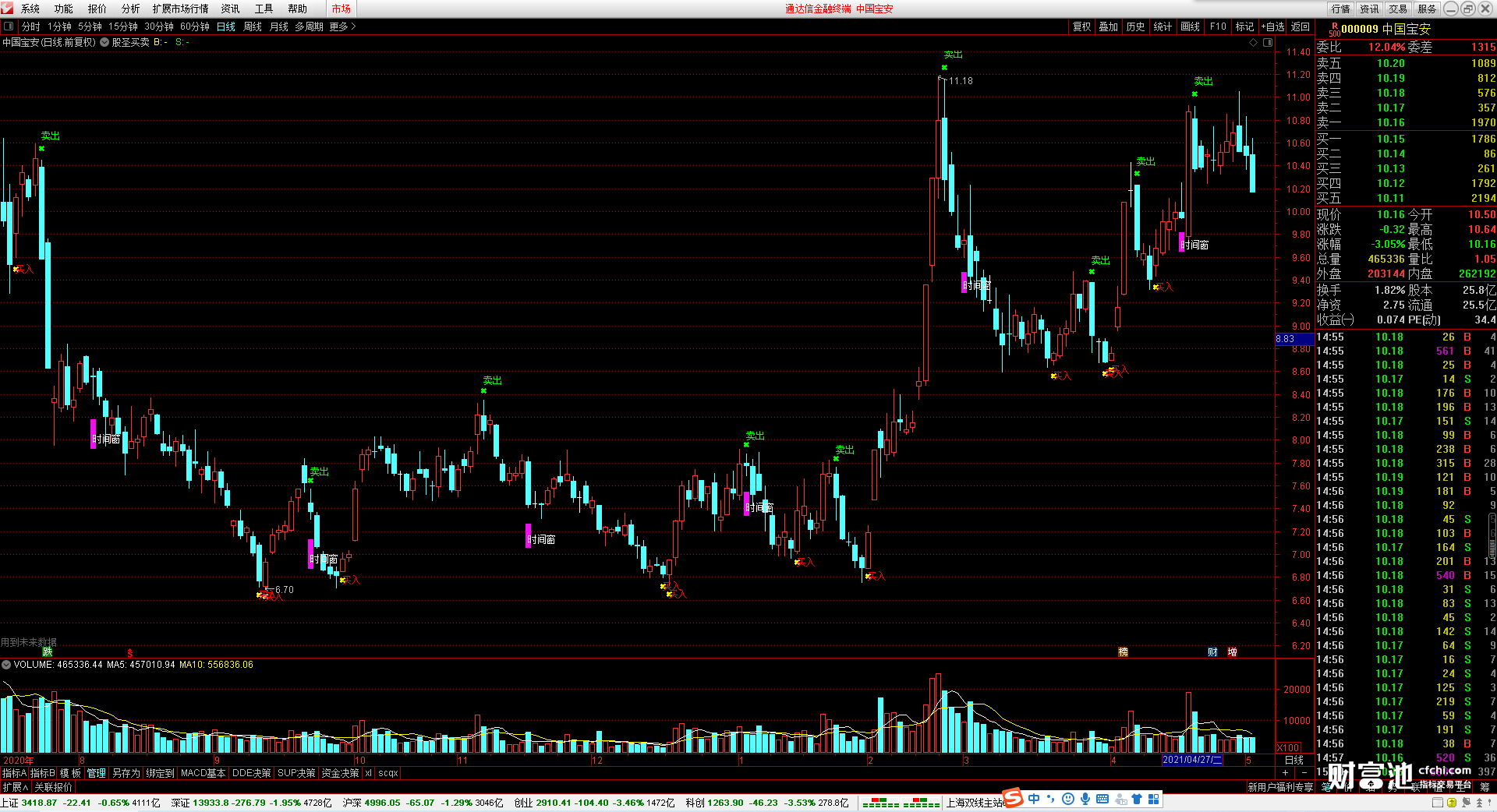Open the 关联报价 tab
Viewport: 1497px width, 812px height.
click(x=53, y=787)
